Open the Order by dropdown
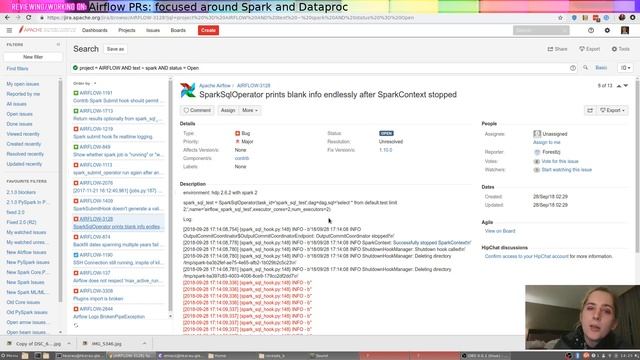640x360 pixels. [x=84, y=83]
